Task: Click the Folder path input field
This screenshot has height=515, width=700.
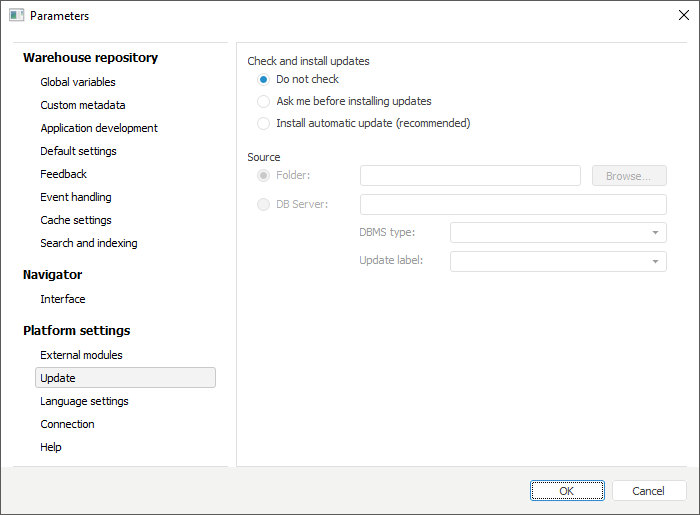Action: (470, 176)
